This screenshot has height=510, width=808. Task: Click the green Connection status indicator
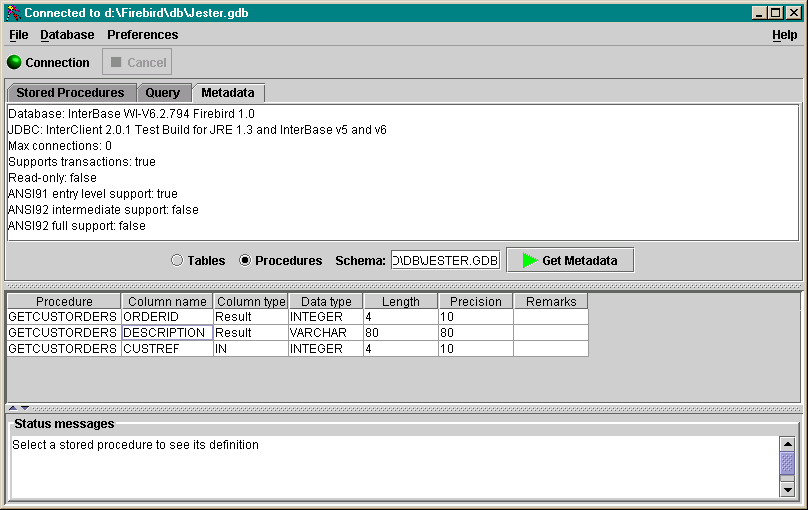click(14, 62)
